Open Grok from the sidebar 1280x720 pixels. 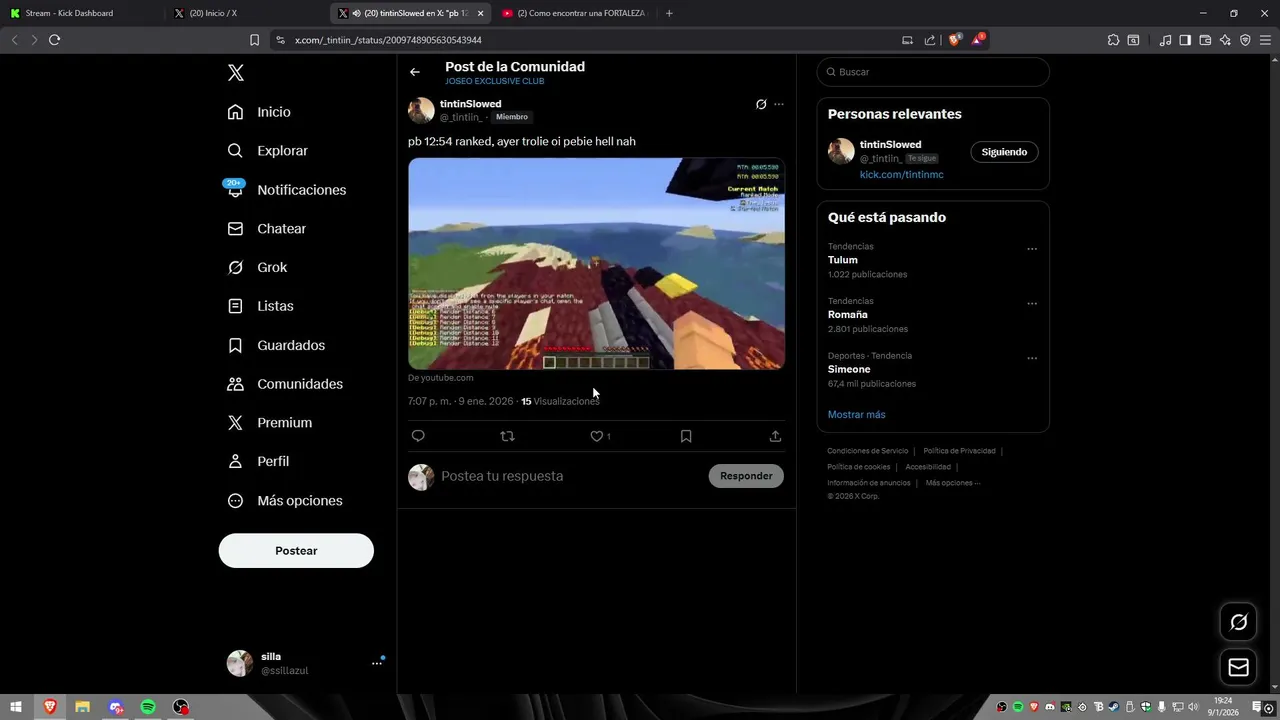[257, 268]
